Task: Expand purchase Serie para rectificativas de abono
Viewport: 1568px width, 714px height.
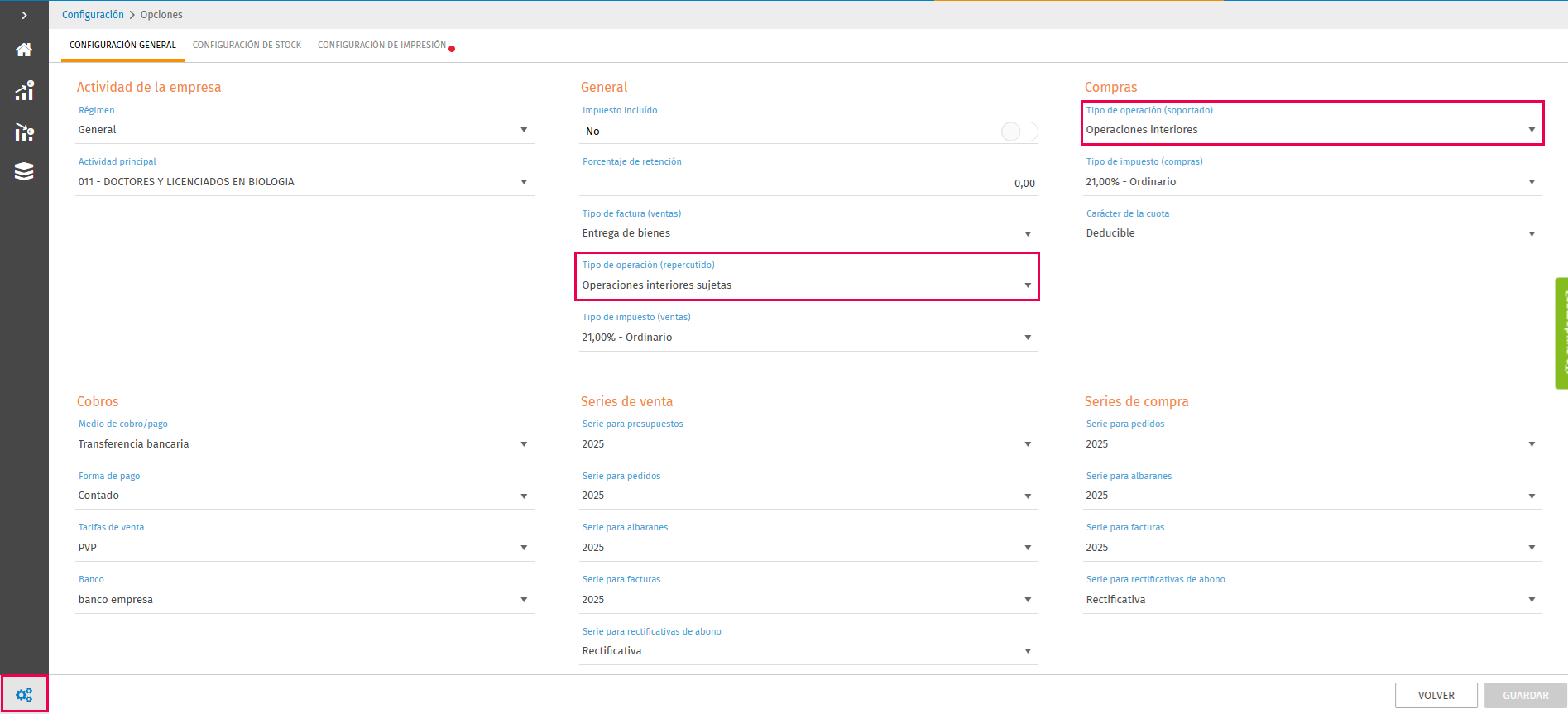Action: pyautogui.click(x=1312, y=600)
